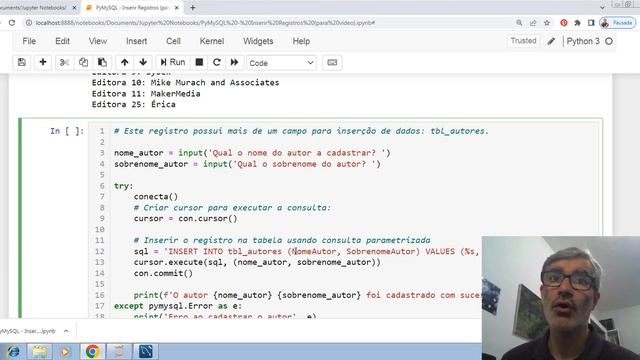Copy selected cells icon
Viewport: 640px width, 360px height.
(83, 62)
